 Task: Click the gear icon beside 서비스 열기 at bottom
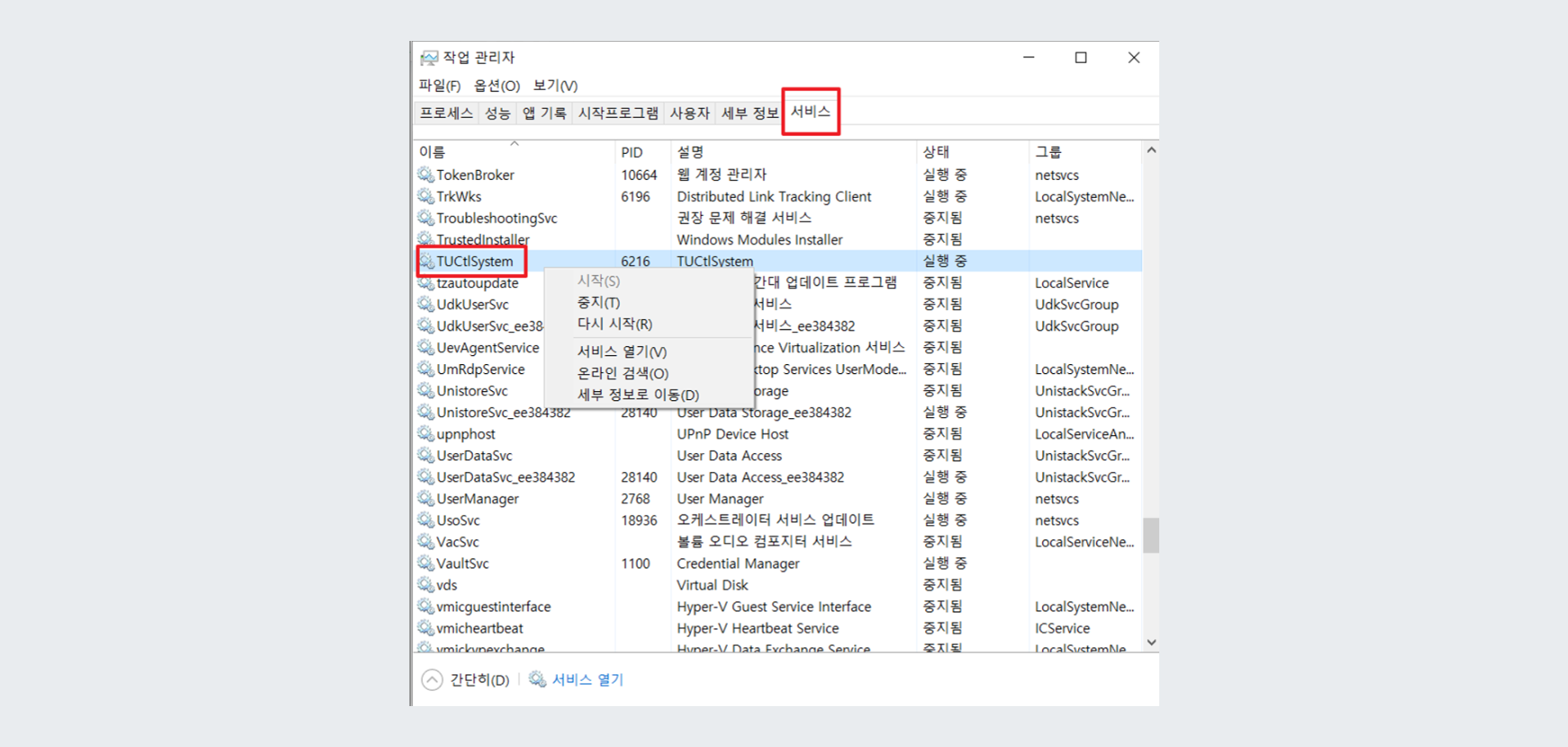pos(537,679)
